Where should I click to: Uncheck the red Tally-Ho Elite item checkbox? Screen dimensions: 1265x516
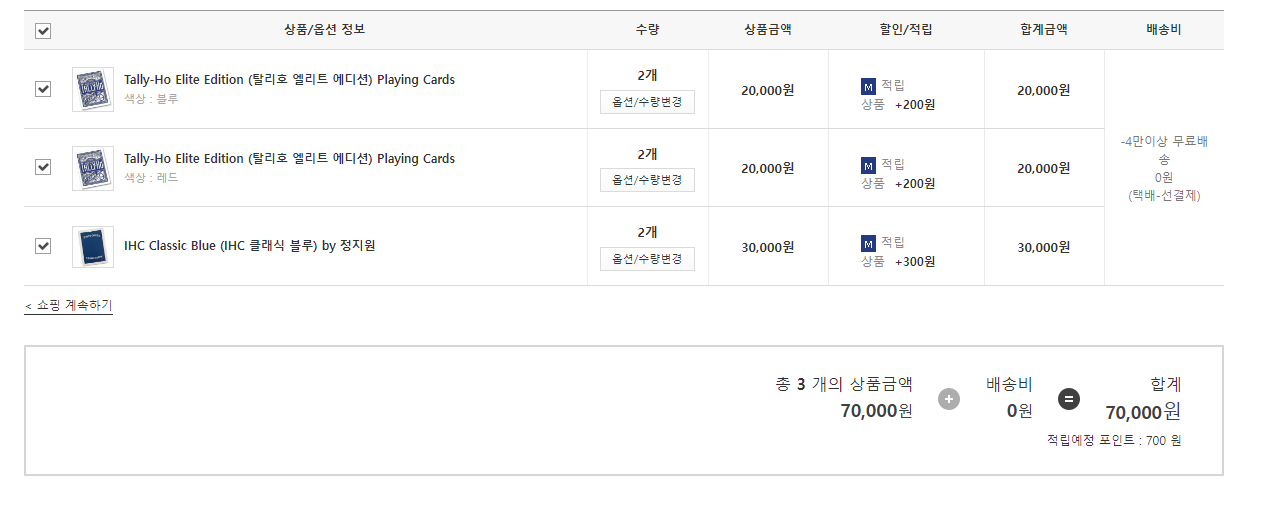tap(43, 167)
